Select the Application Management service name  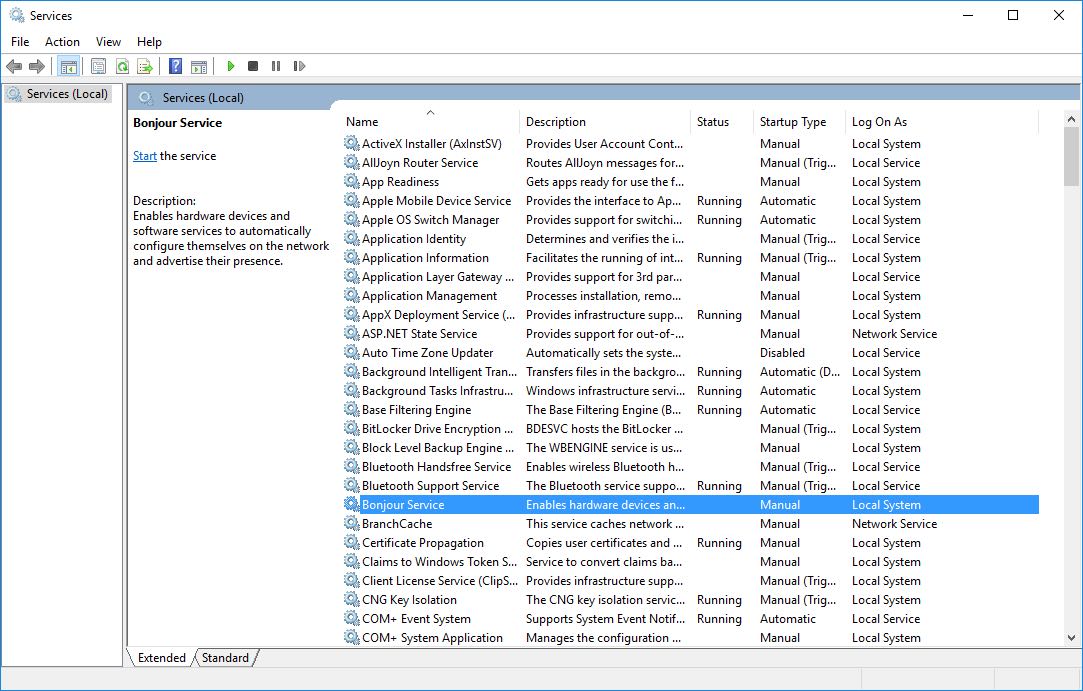430,296
